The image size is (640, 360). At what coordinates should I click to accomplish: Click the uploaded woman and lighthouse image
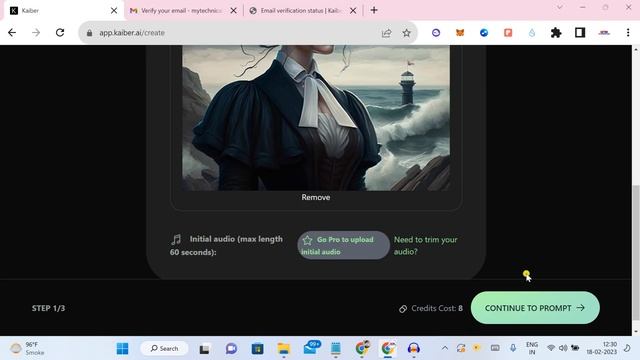(x=316, y=118)
